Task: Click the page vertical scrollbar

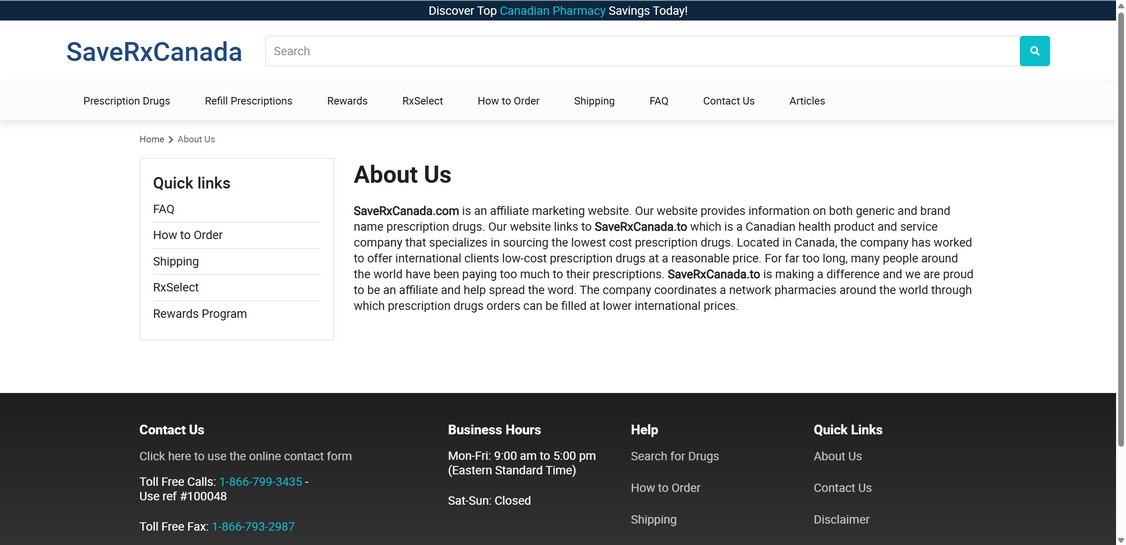Action: click(1120, 230)
